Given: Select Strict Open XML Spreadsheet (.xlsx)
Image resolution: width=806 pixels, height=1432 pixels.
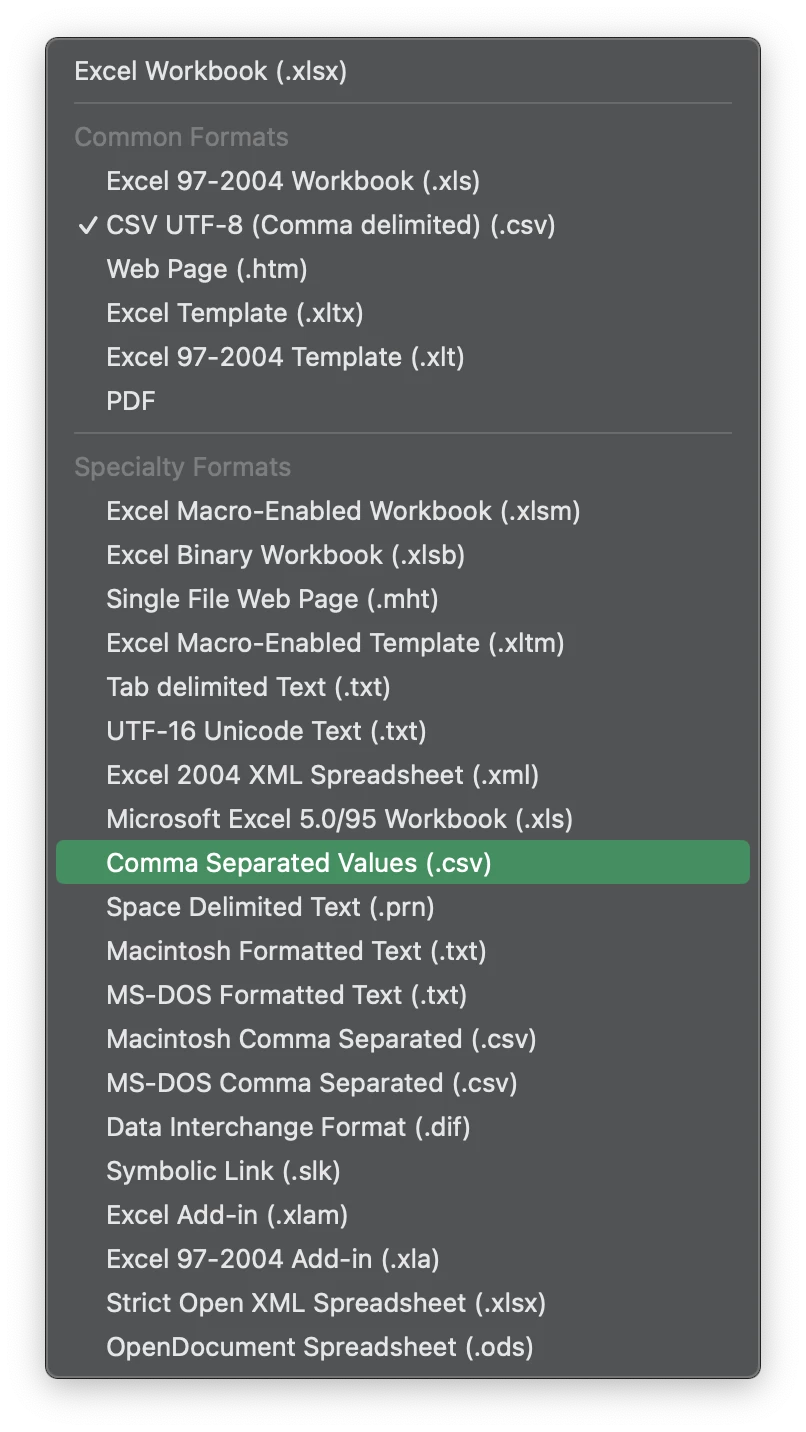Looking at the screenshot, I should coord(403,1303).
